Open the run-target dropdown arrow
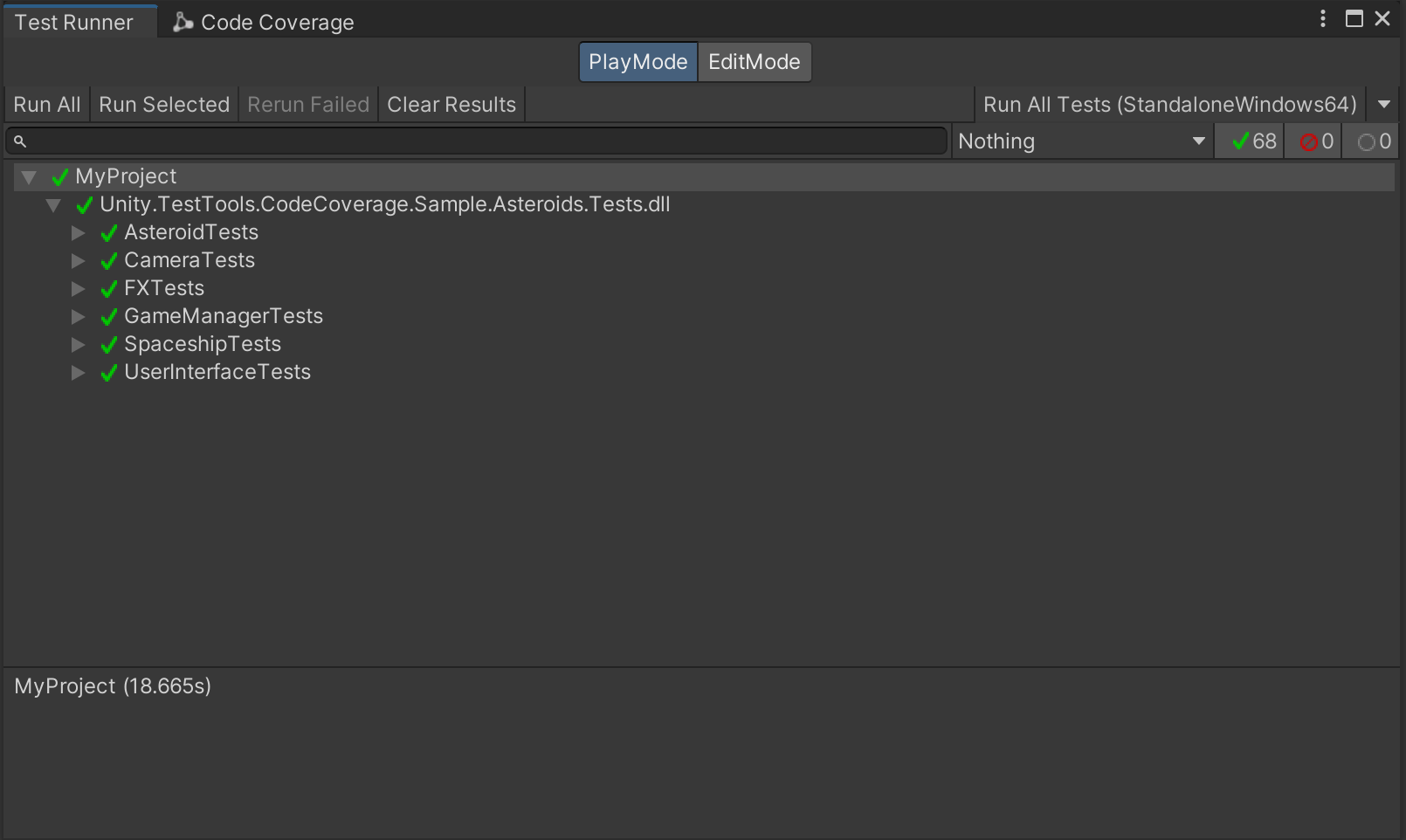Viewport: 1406px width, 840px height. pos(1384,105)
